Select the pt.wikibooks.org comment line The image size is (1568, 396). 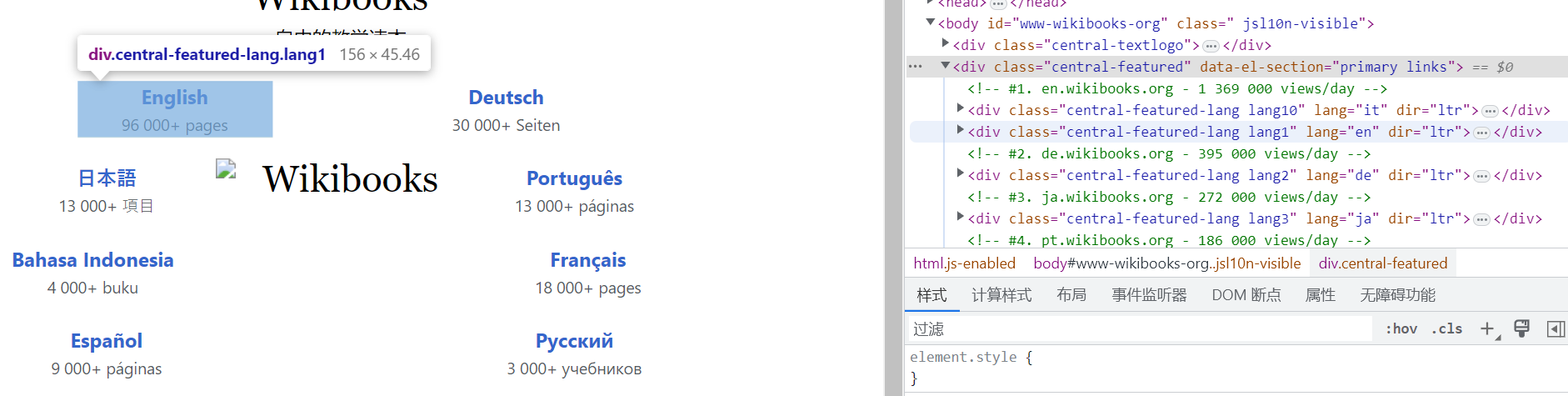coord(1168,241)
